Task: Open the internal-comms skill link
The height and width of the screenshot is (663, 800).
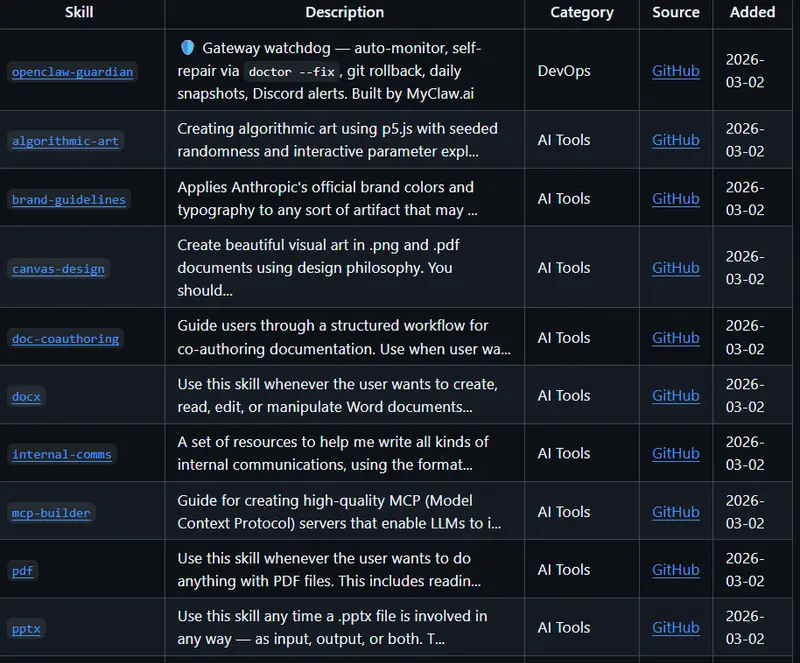Action: [x=62, y=454]
